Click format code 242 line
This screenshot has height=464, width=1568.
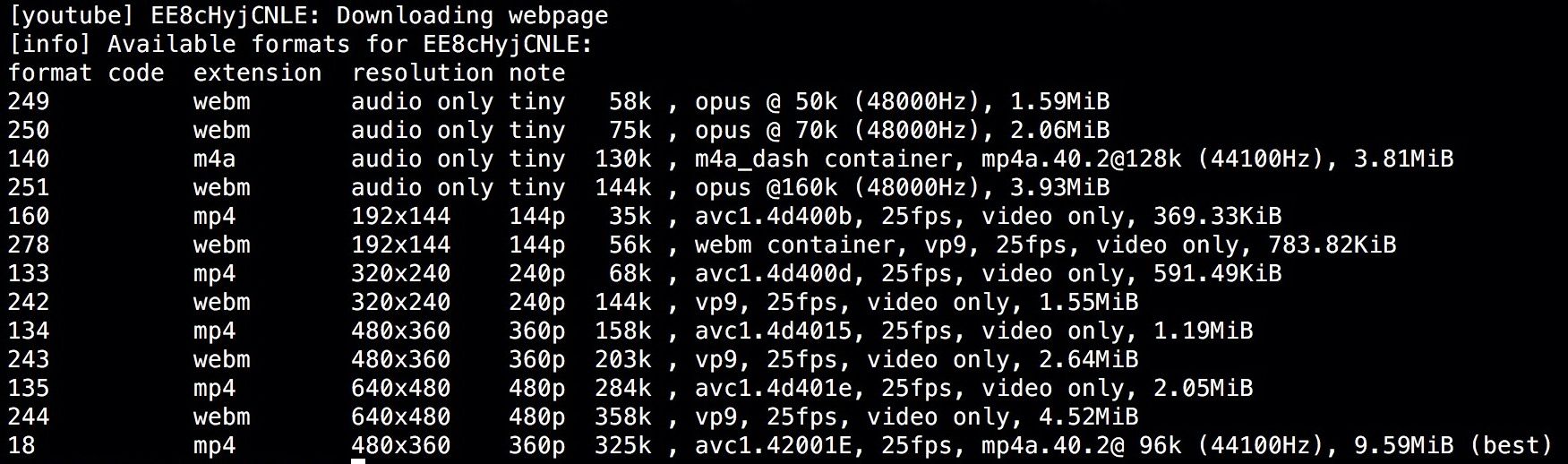(x=573, y=303)
